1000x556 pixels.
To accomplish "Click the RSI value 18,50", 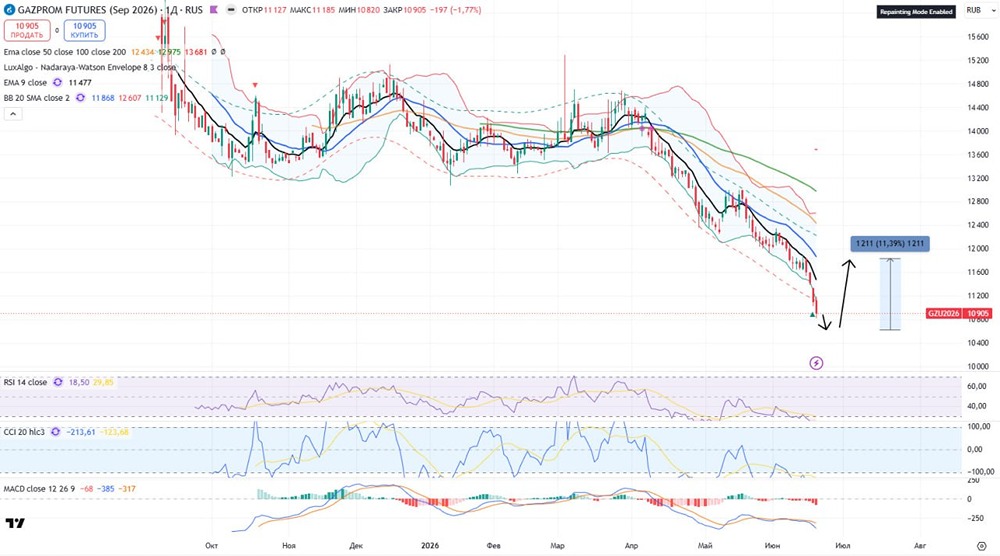I will click(78, 382).
